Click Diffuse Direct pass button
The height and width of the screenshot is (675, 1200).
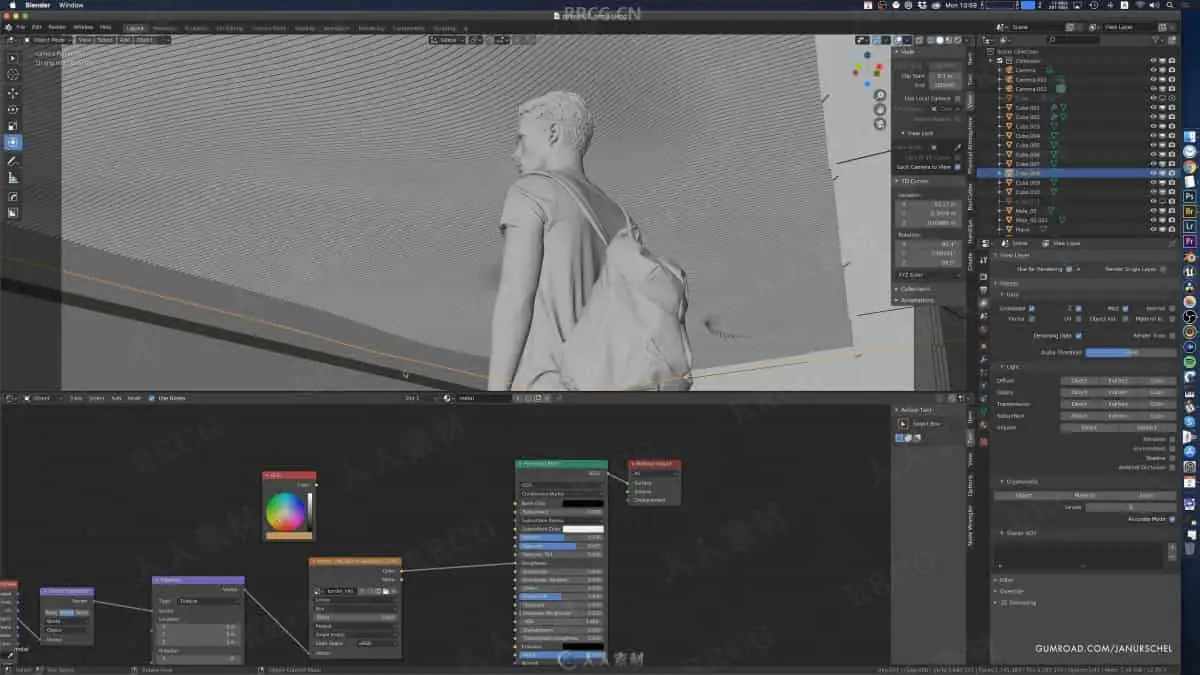1079,380
